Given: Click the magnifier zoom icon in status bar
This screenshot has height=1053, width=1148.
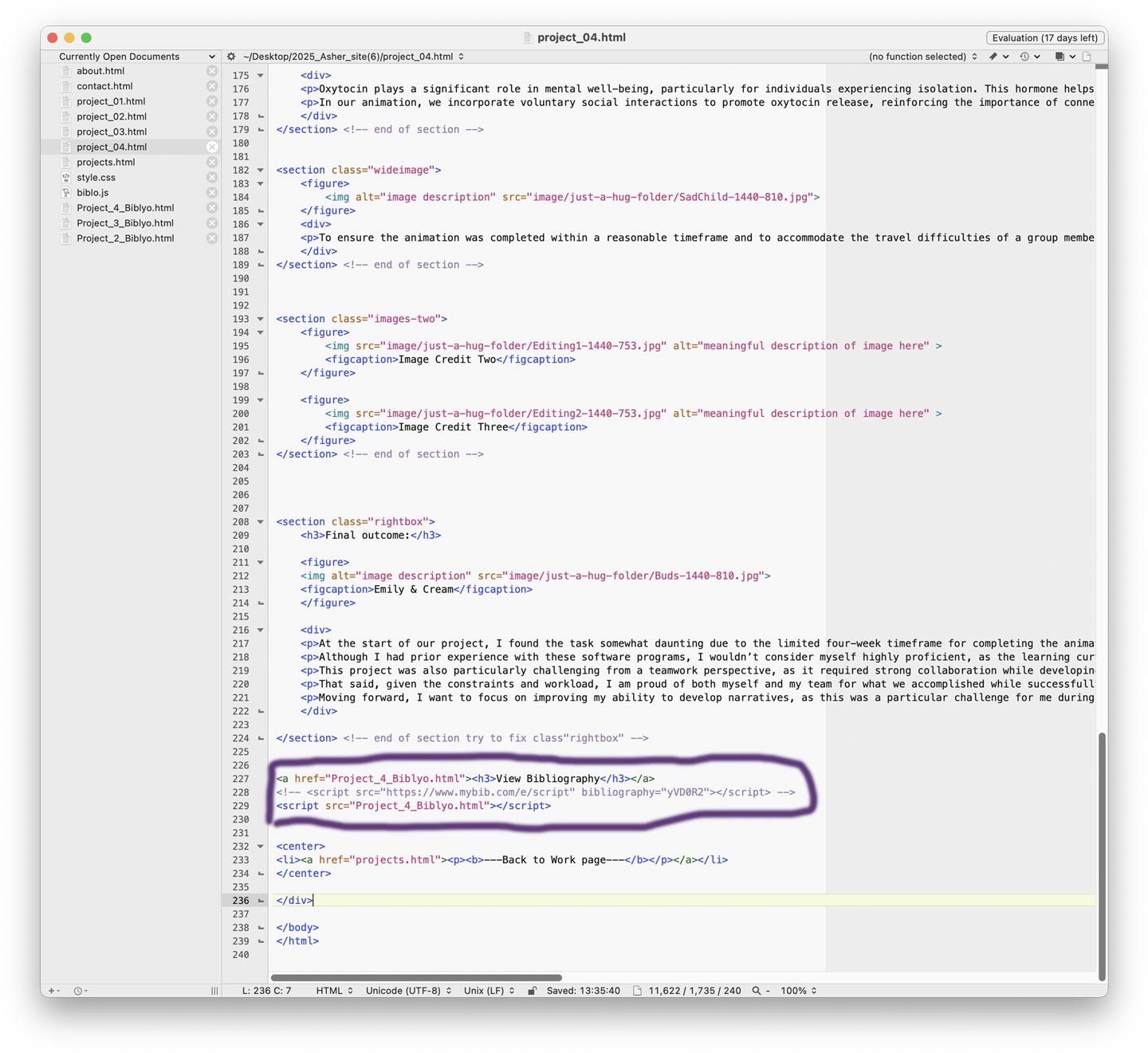Looking at the screenshot, I should coord(756,991).
